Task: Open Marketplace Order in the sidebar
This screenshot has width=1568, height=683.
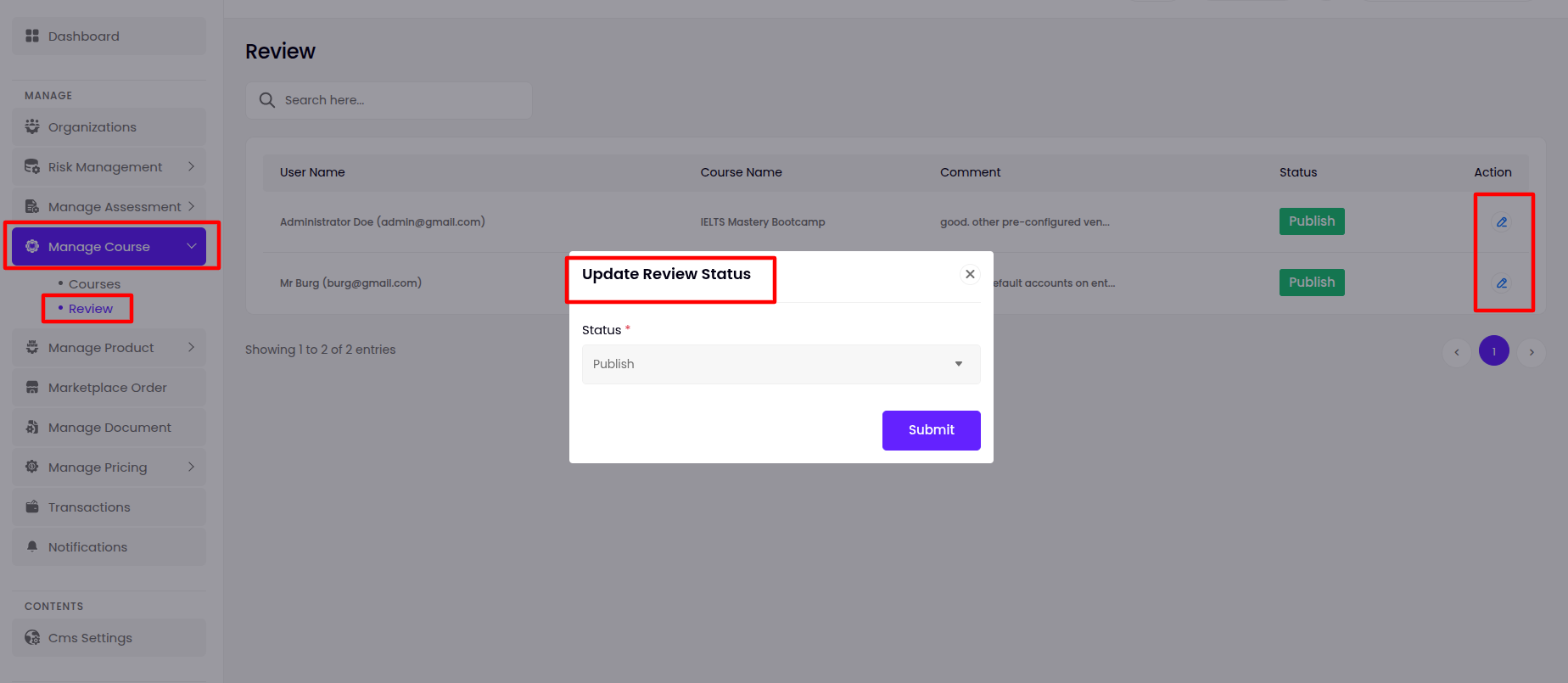Action: click(x=108, y=388)
